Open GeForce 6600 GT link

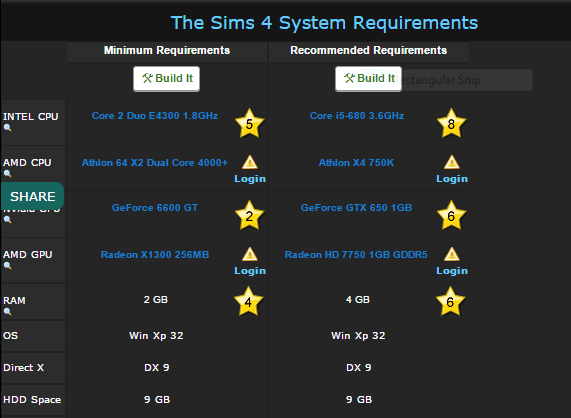[x=155, y=208]
